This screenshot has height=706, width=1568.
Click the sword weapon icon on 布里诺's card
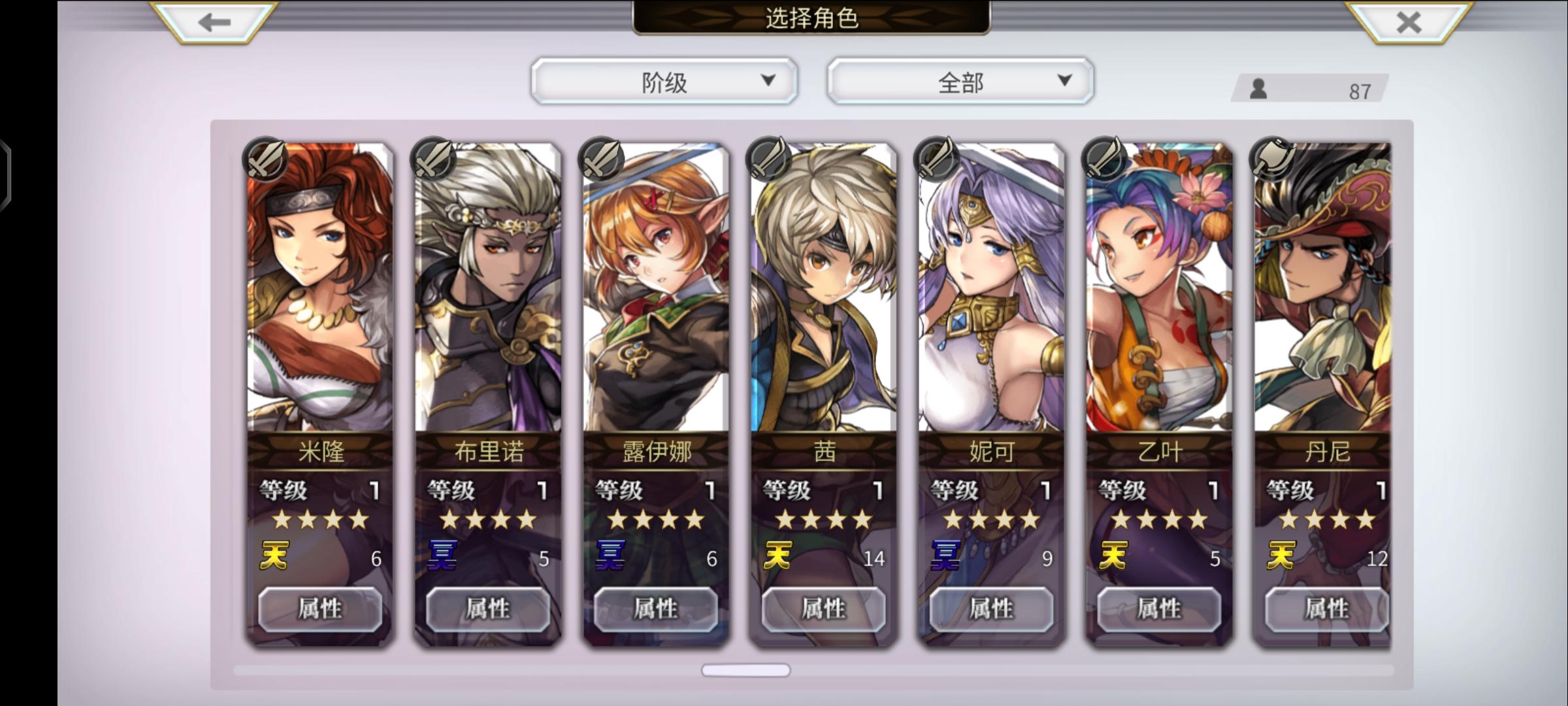coord(433,159)
